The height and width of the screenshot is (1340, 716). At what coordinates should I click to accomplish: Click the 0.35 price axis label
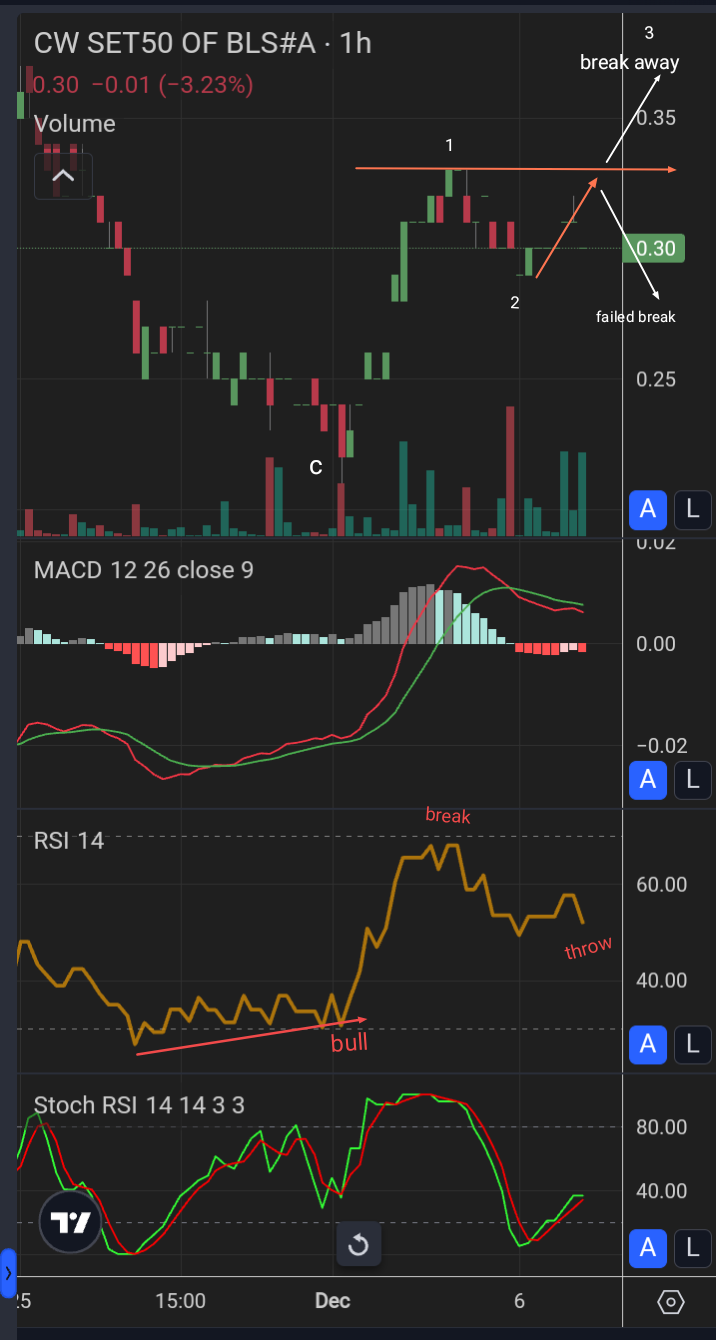pos(656,118)
